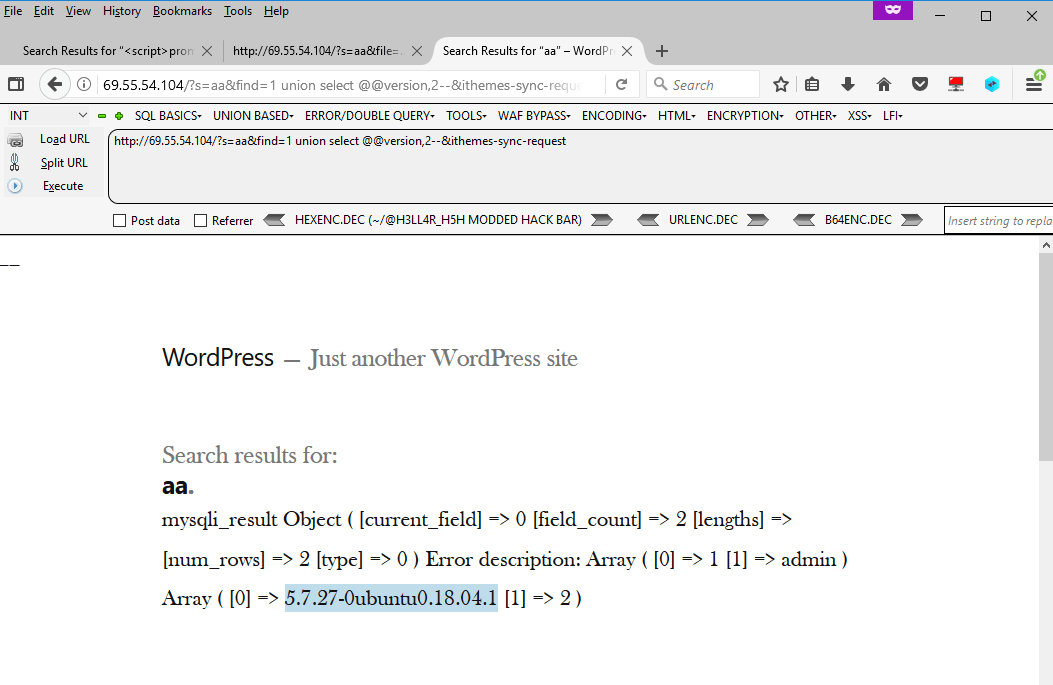The width and height of the screenshot is (1053, 685).
Task: Click the URLENC.DEC encoder label
Action: click(703, 220)
